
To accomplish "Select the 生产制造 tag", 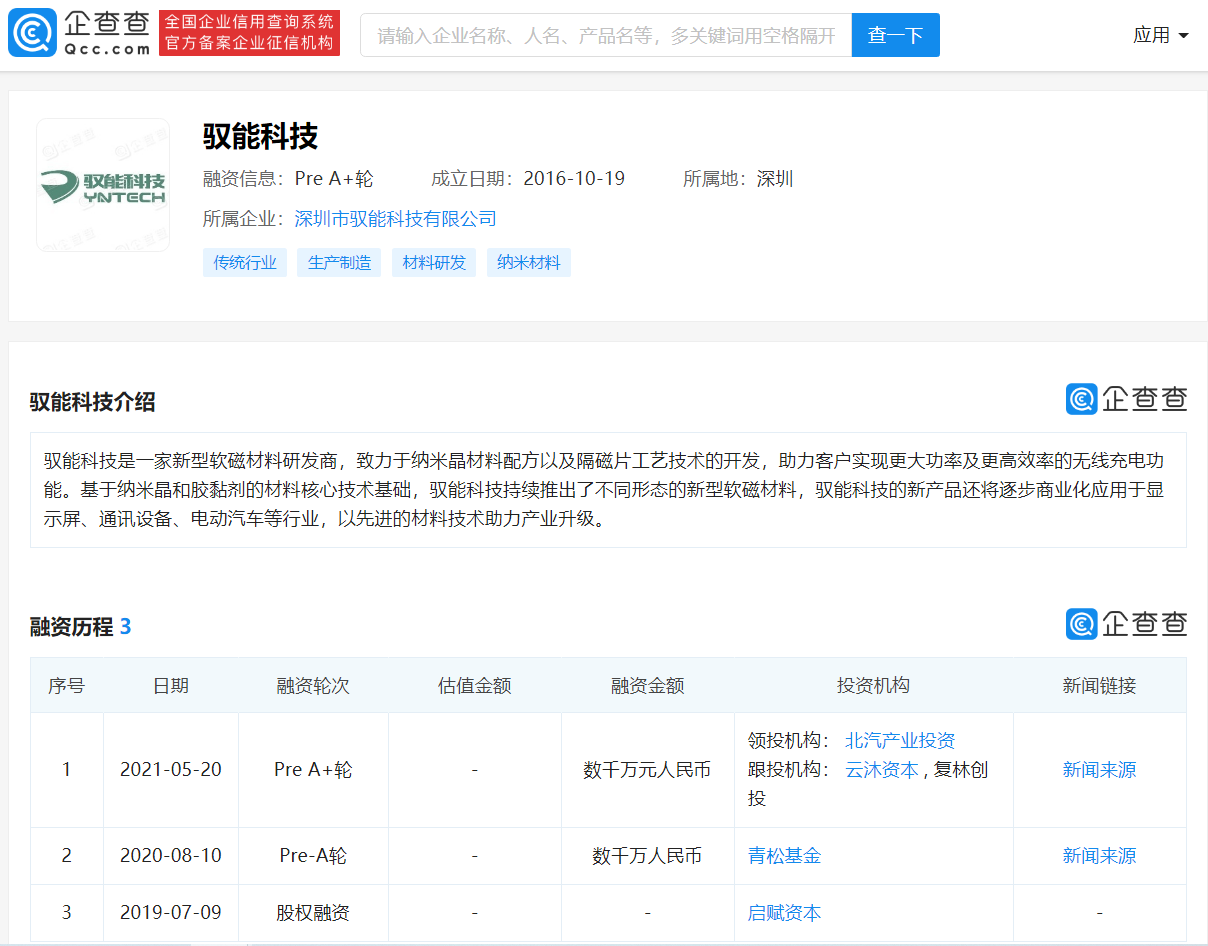I will [339, 263].
